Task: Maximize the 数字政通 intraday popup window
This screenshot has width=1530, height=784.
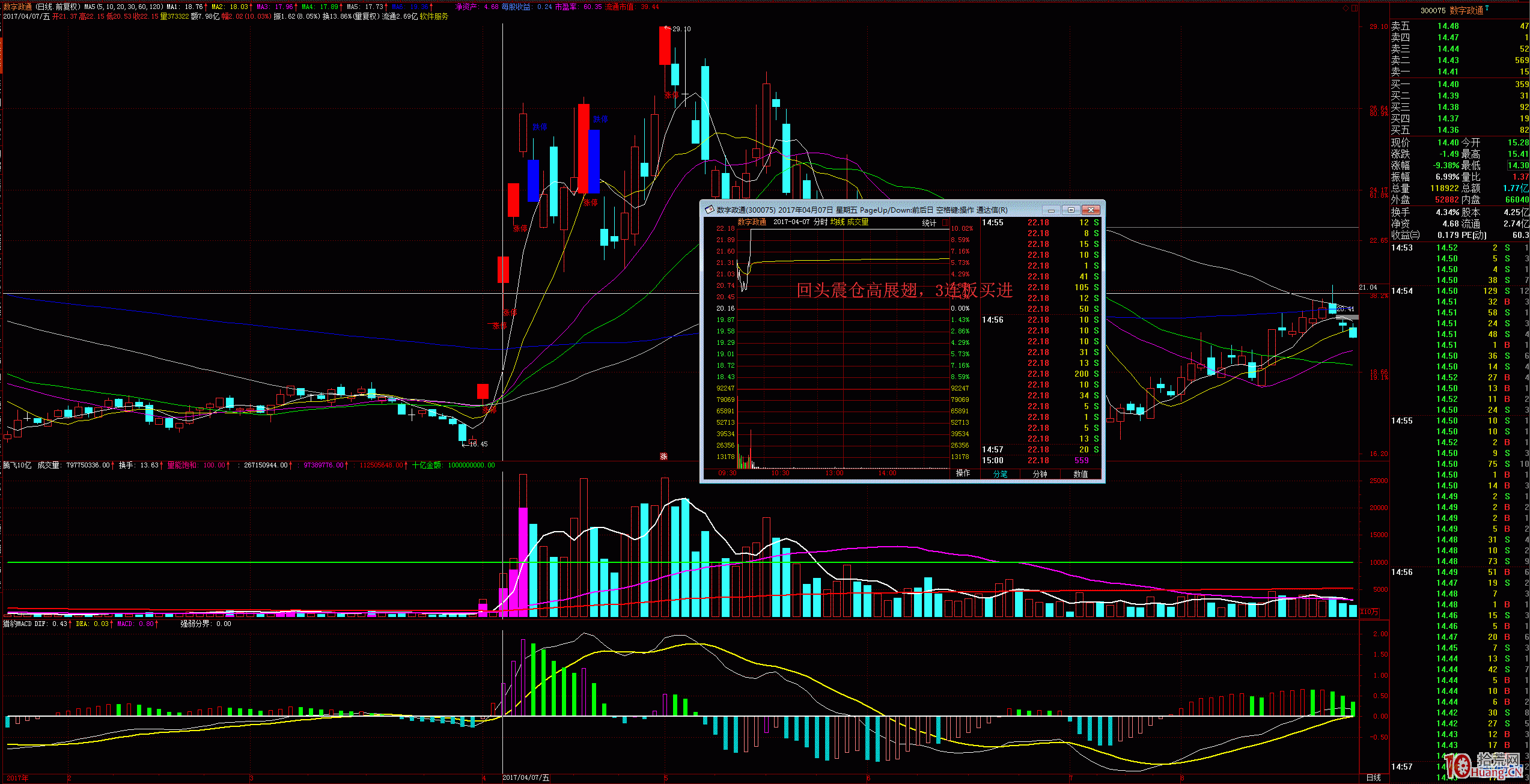Action: click(1071, 210)
